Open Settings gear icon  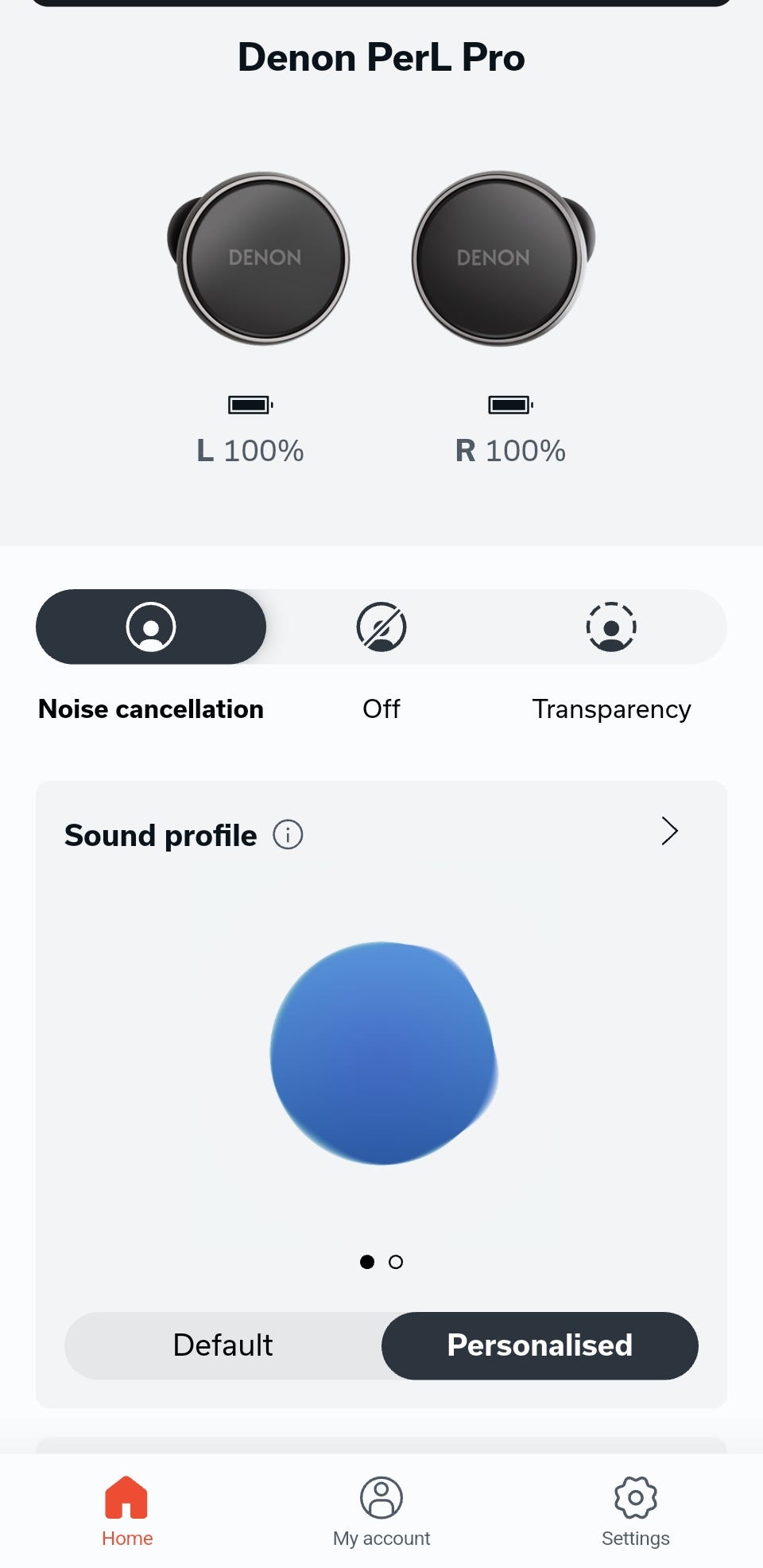click(636, 1497)
